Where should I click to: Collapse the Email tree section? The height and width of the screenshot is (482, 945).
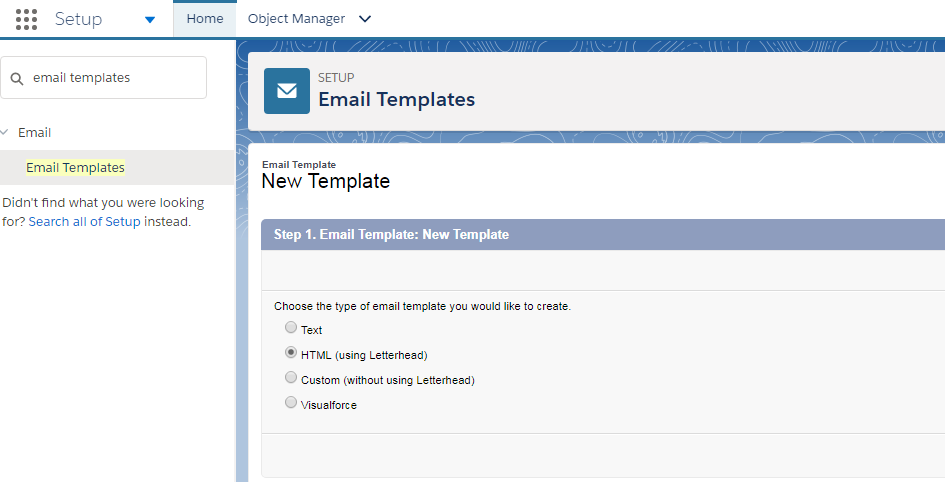point(5,132)
